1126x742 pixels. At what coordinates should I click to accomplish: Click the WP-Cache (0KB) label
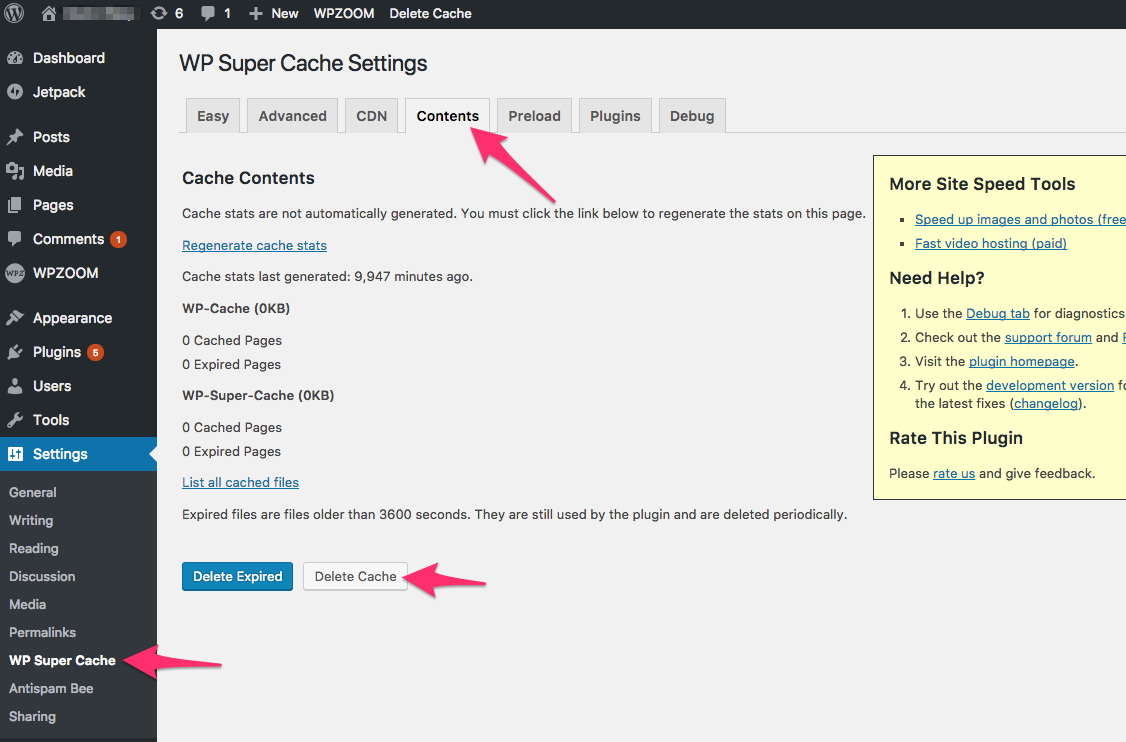[x=236, y=309]
